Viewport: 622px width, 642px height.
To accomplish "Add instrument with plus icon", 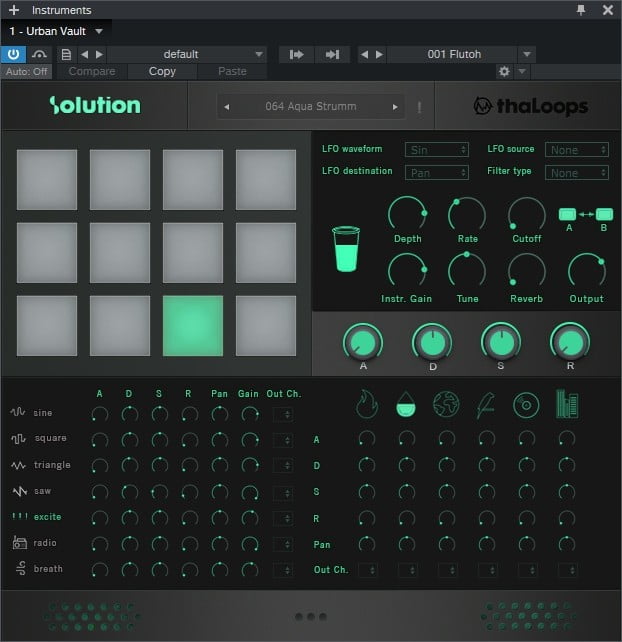I will tap(14, 10).
